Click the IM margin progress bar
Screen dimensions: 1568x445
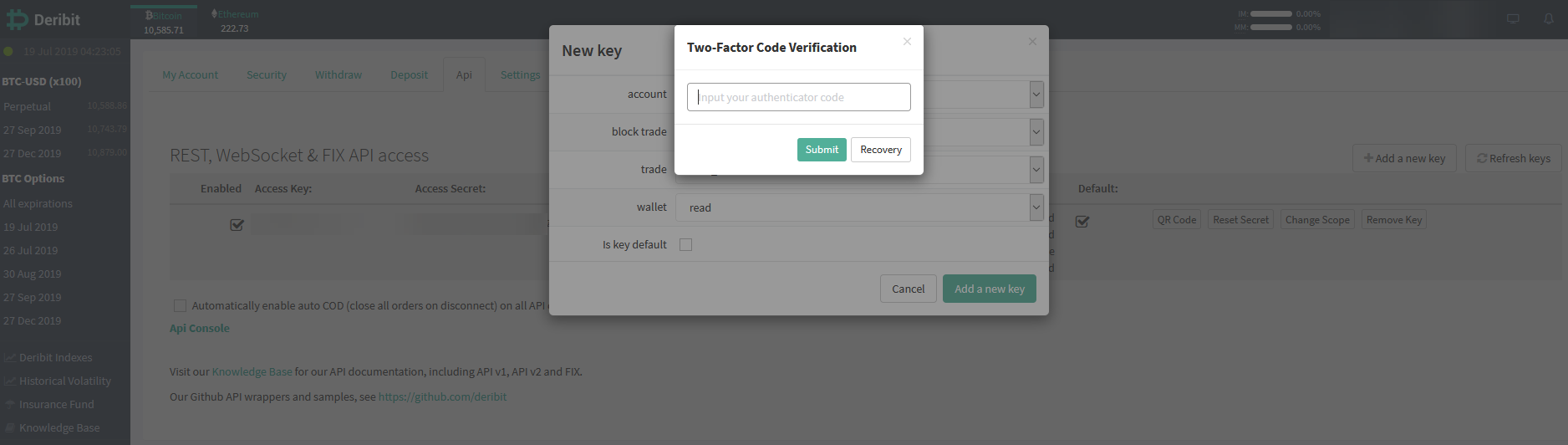tap(1271, 13)
